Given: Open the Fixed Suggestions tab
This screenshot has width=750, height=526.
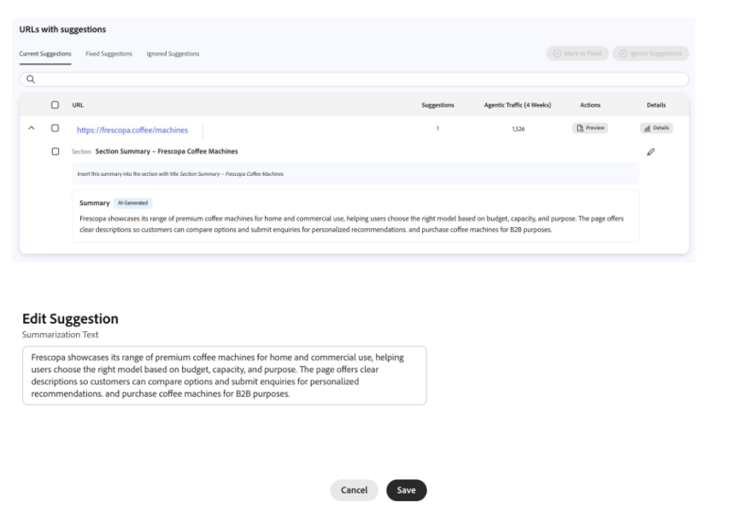Looking at the screenshot, I should click(x=109, y=54).
